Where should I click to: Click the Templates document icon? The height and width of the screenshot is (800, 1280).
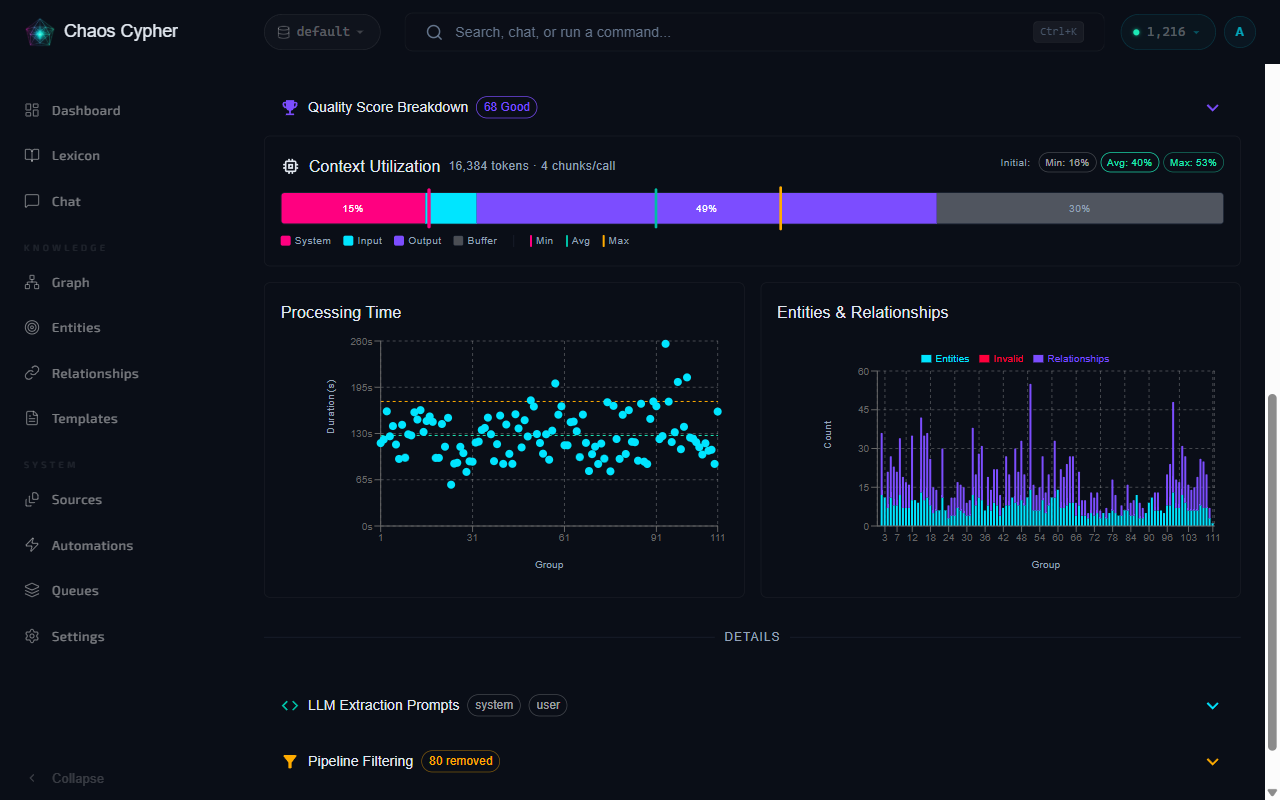click(x=32, y=419)
